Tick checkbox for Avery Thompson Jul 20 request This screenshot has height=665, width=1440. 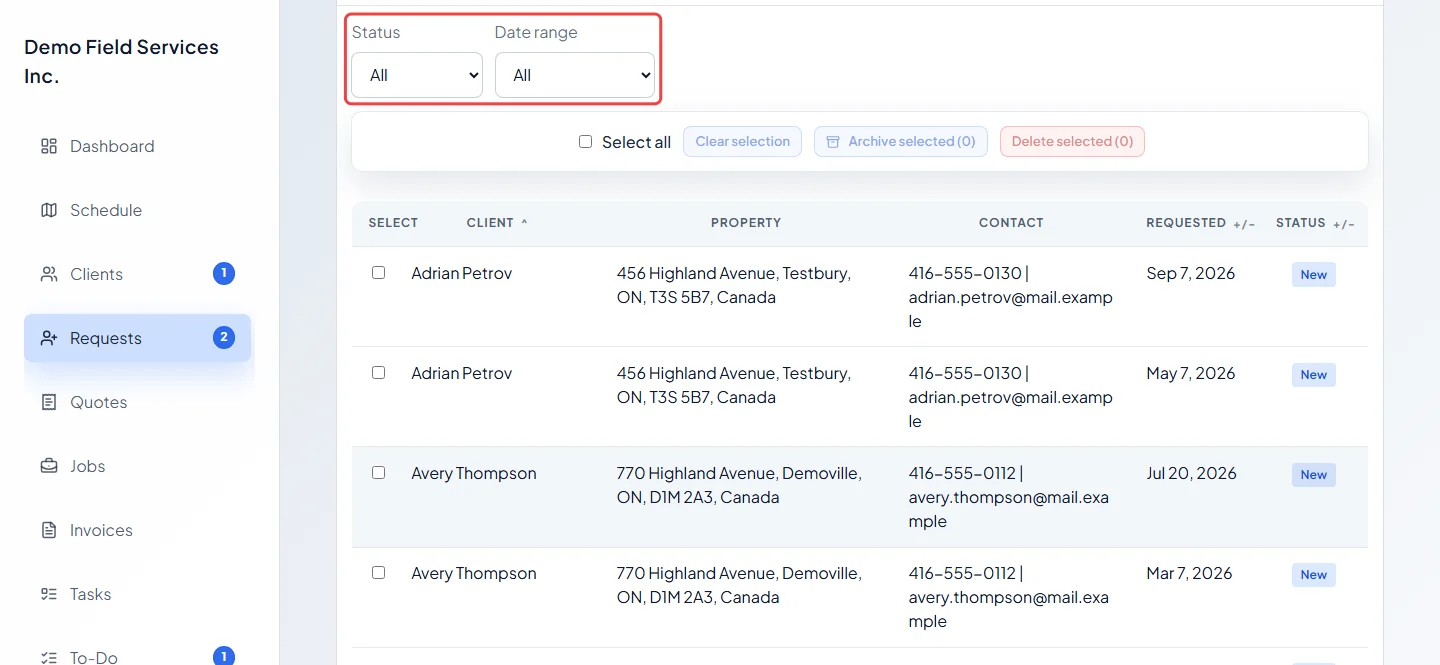click(378, 472)
